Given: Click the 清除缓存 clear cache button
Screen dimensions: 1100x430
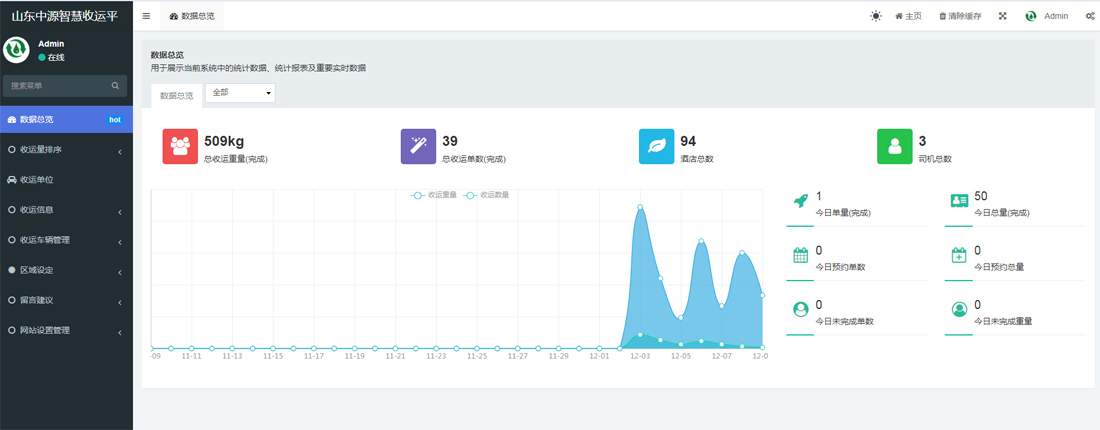Looking at the screenshot, I should 960,16.
